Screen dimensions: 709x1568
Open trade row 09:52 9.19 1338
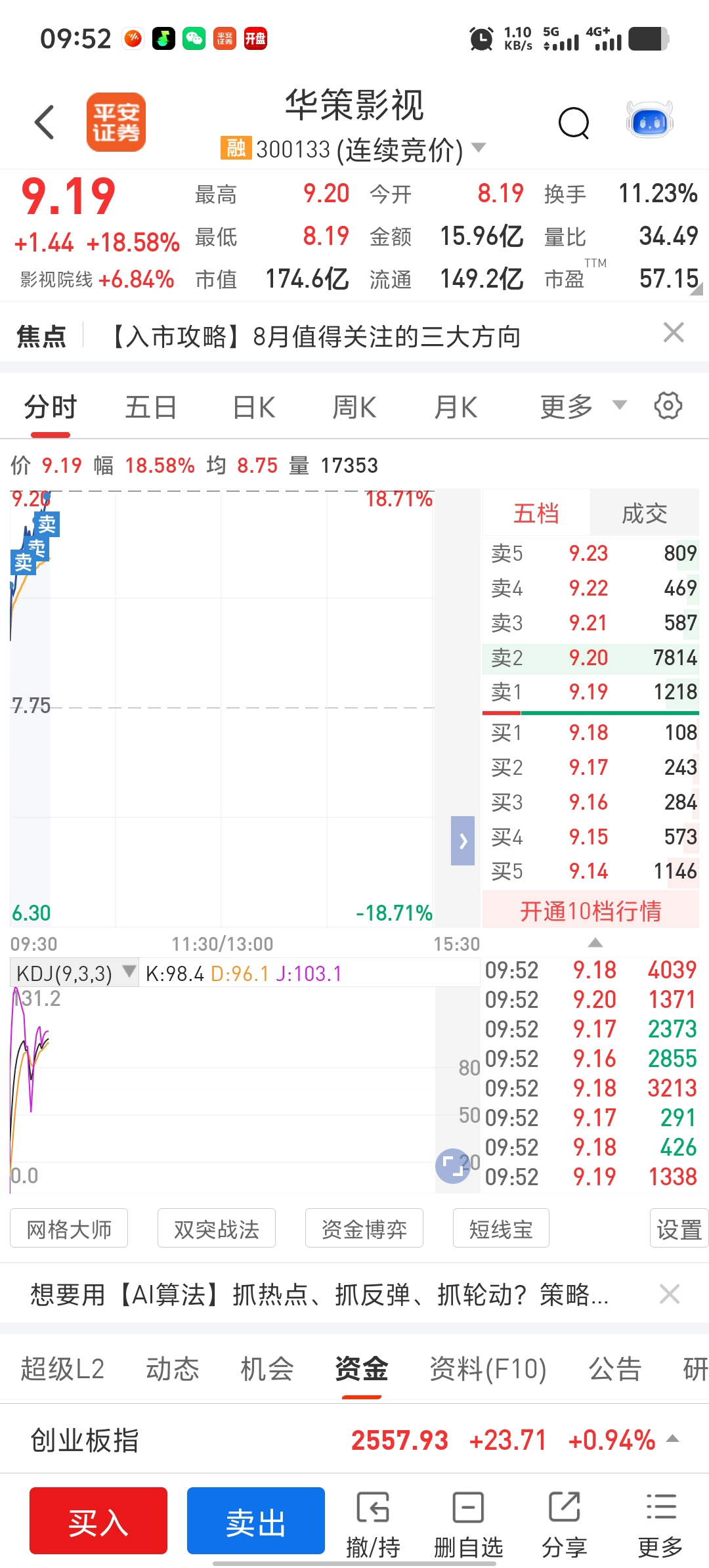591,1177
